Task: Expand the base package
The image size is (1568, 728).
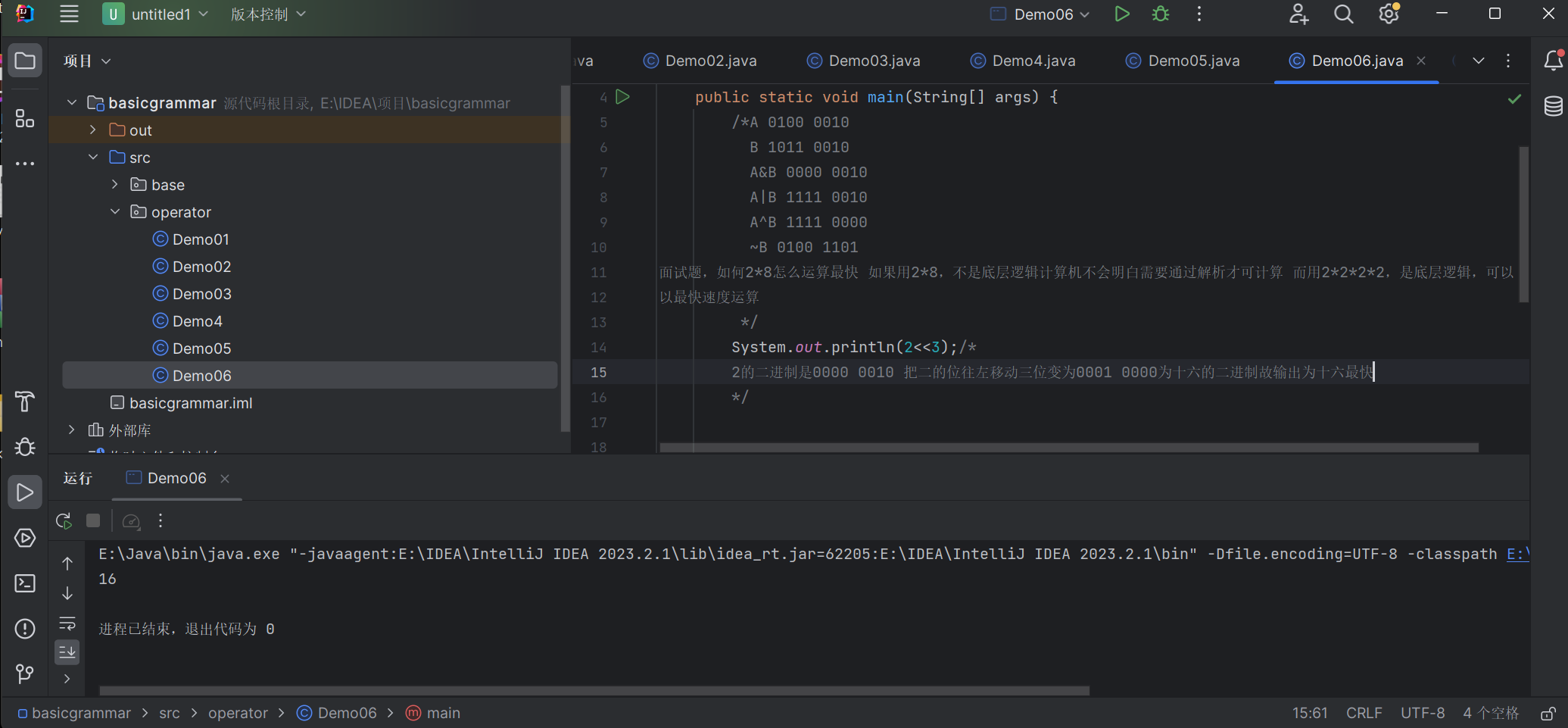Action: pos(115,185)
